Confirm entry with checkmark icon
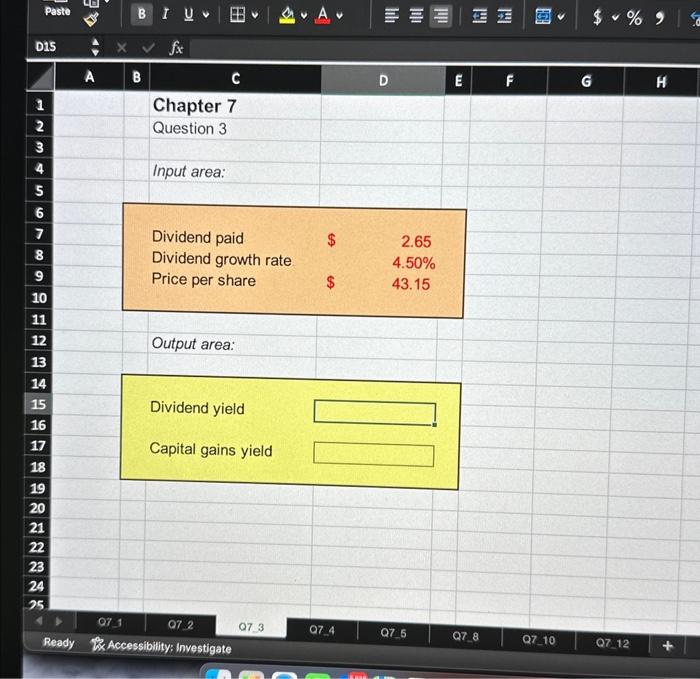The width and height of the screenshot is (700, 679). click(148, 47)
